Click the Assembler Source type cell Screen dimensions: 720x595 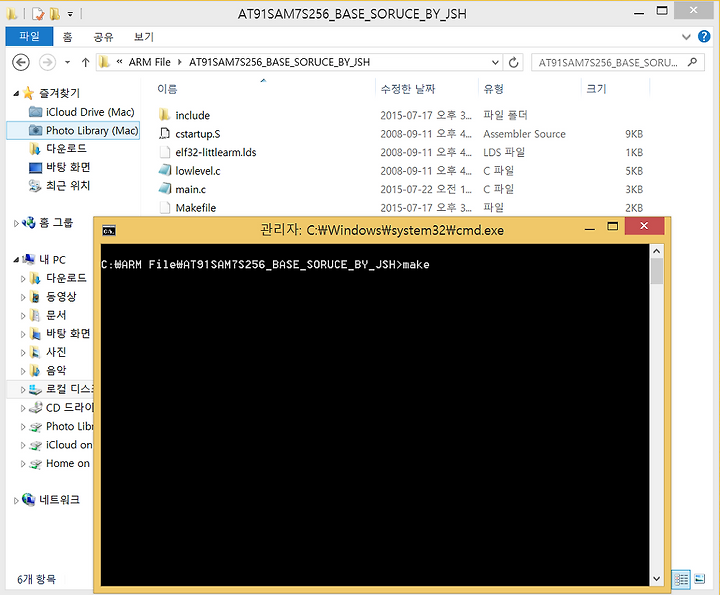click(524, 134)
